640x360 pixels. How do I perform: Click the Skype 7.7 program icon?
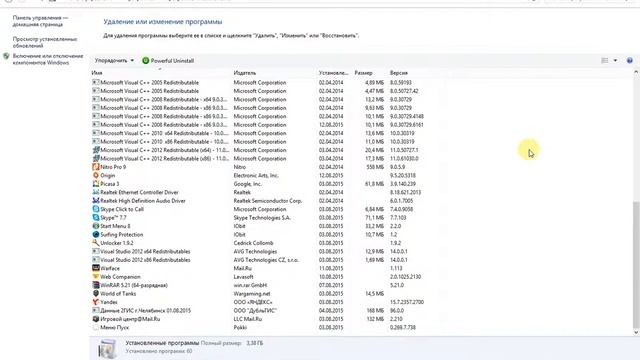click(x=96, y=217)
